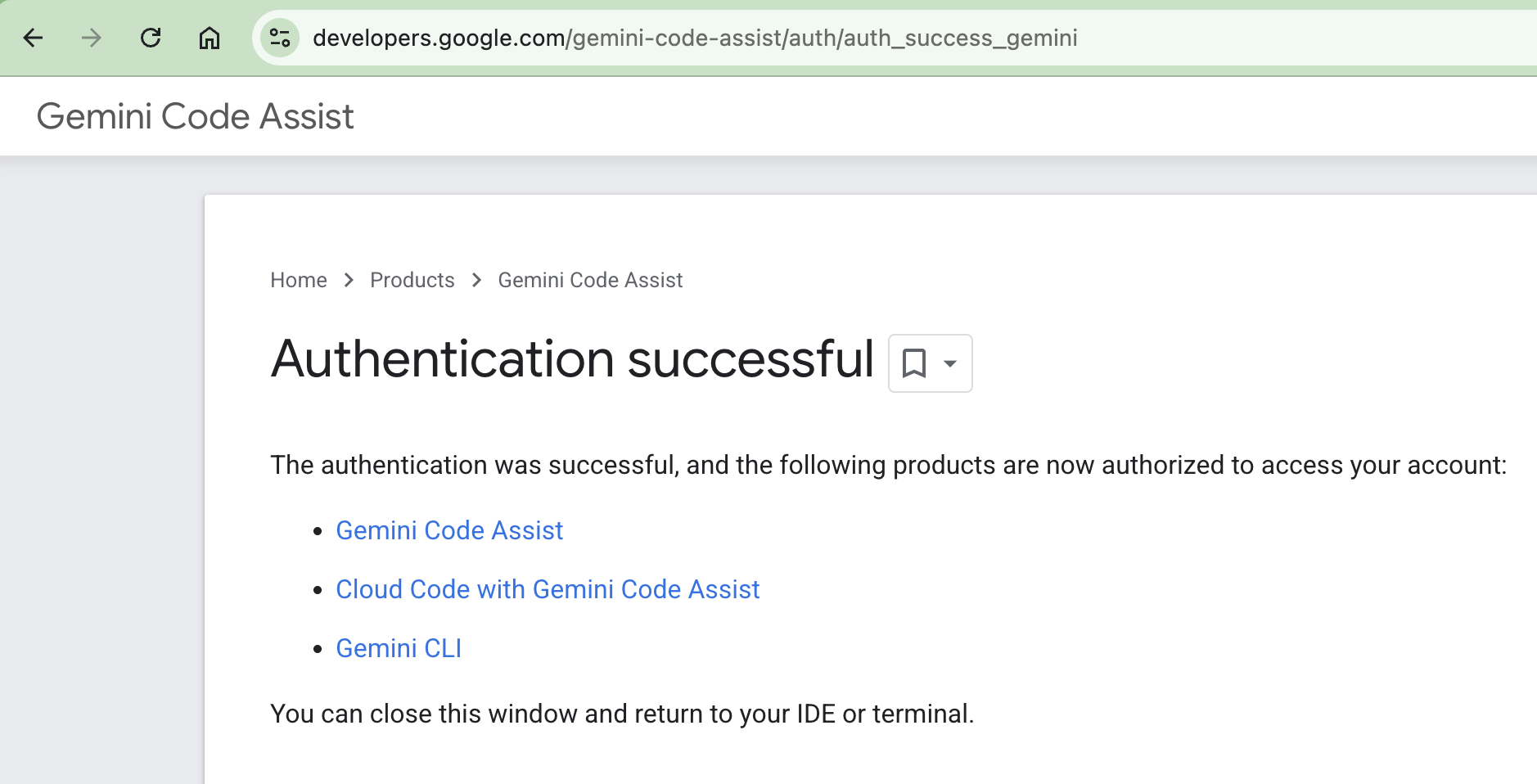Reload the current page
Image resolution: width=1537 pixels, height=784 pixels.
coord(151,38)
